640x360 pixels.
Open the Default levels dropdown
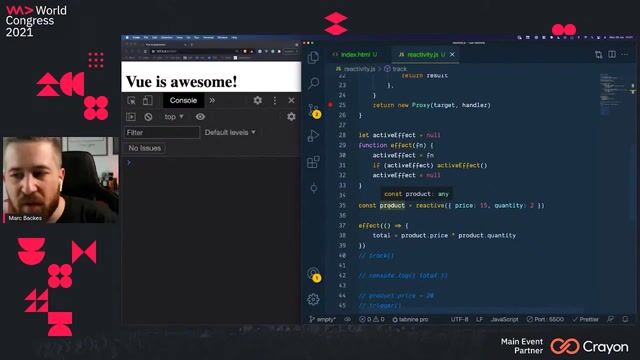coord(230,132)
